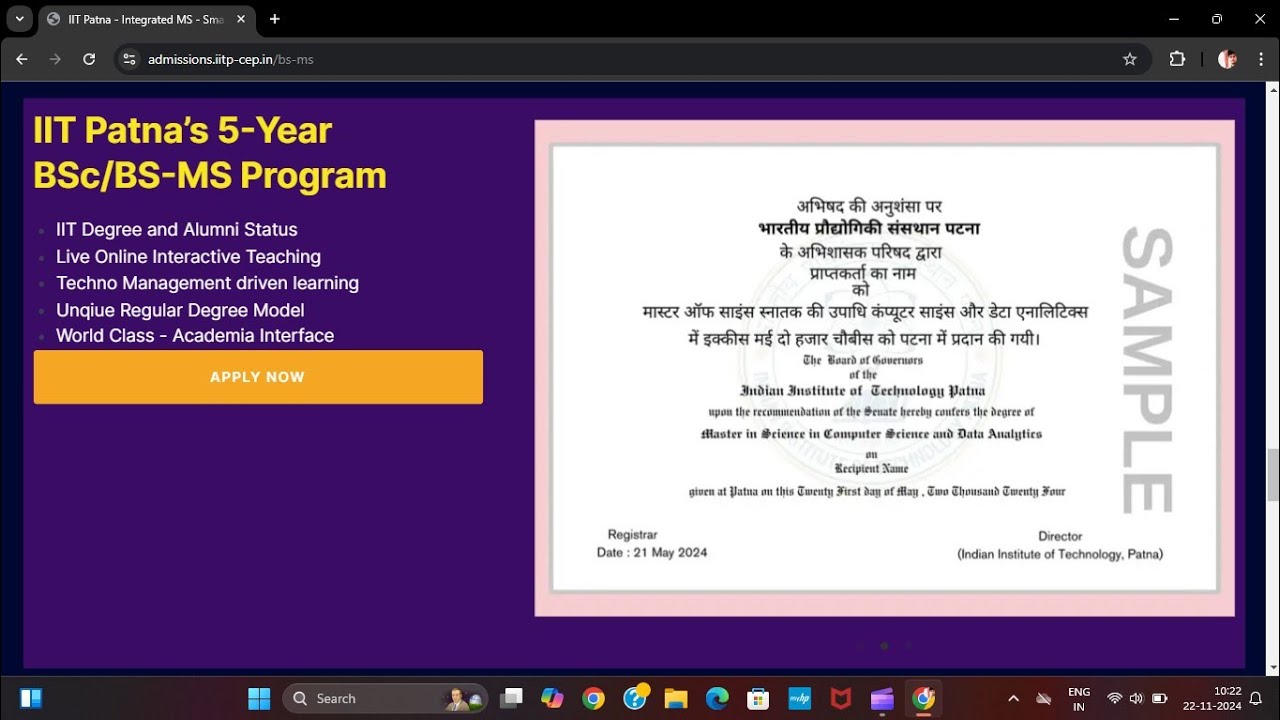Open the Chrome profile avatar

point(1227,59)
